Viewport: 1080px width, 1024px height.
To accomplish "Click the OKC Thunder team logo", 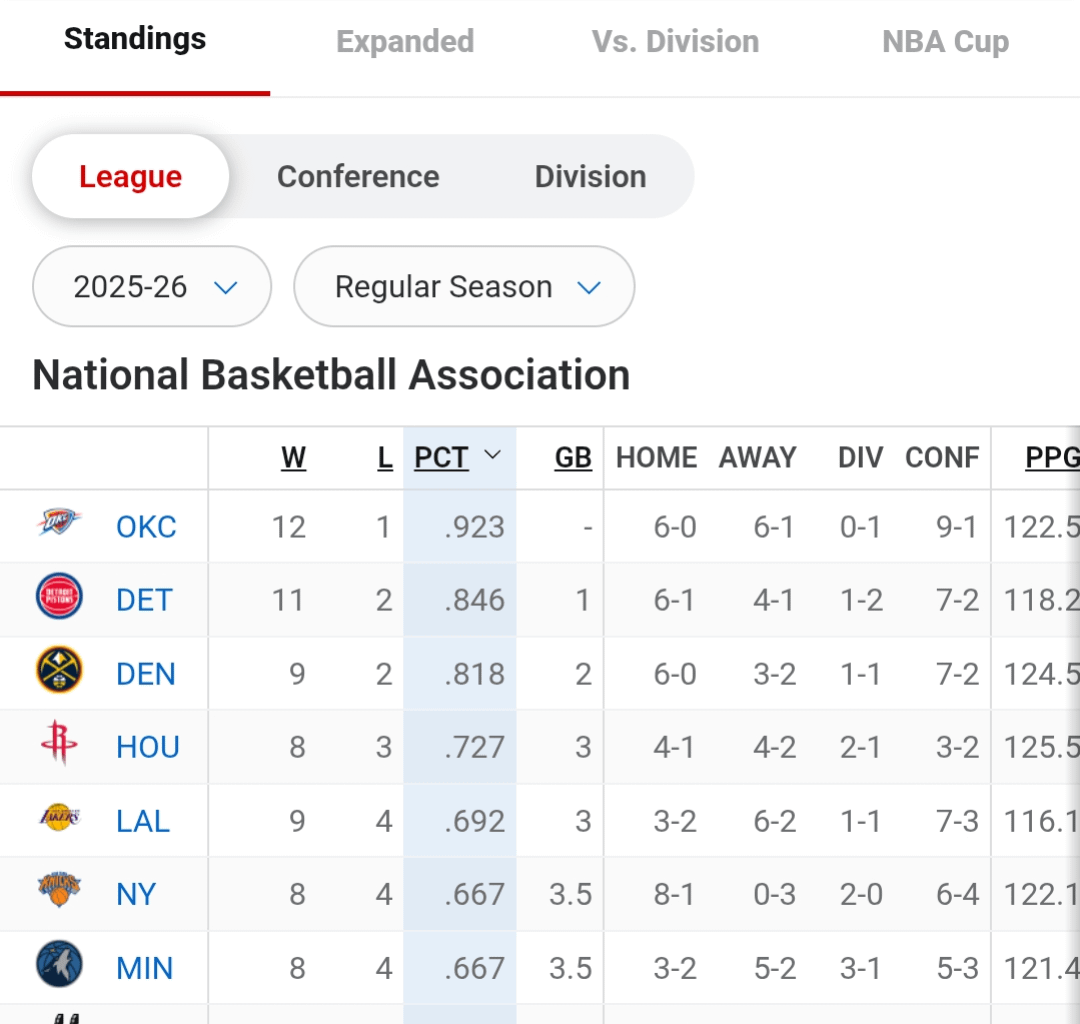I will [x=59, y=526].
